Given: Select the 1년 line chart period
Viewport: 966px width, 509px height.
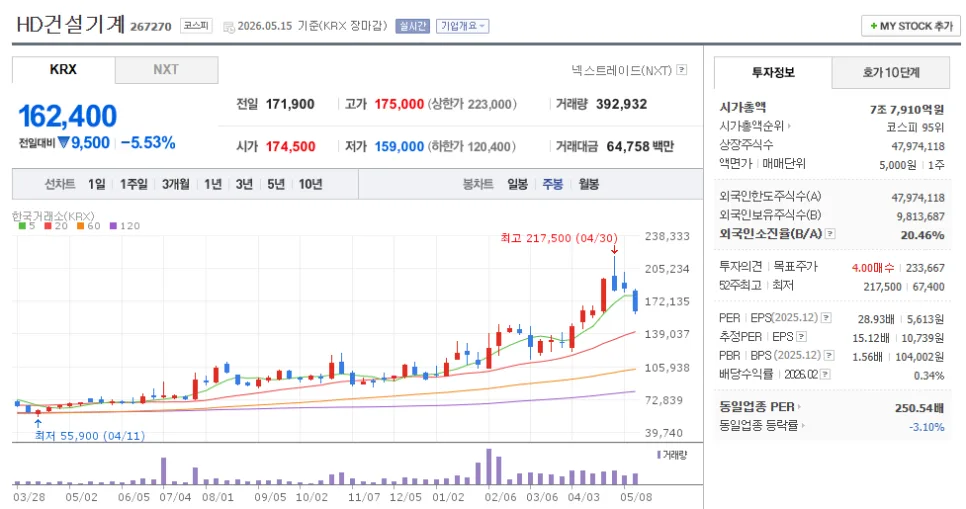Looking at the screenshot, I should click(x=213, y=184).
